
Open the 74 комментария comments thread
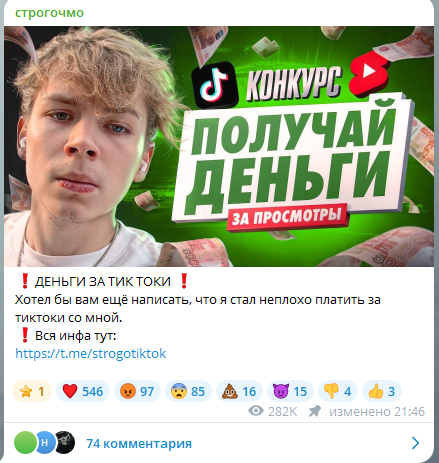139,444
